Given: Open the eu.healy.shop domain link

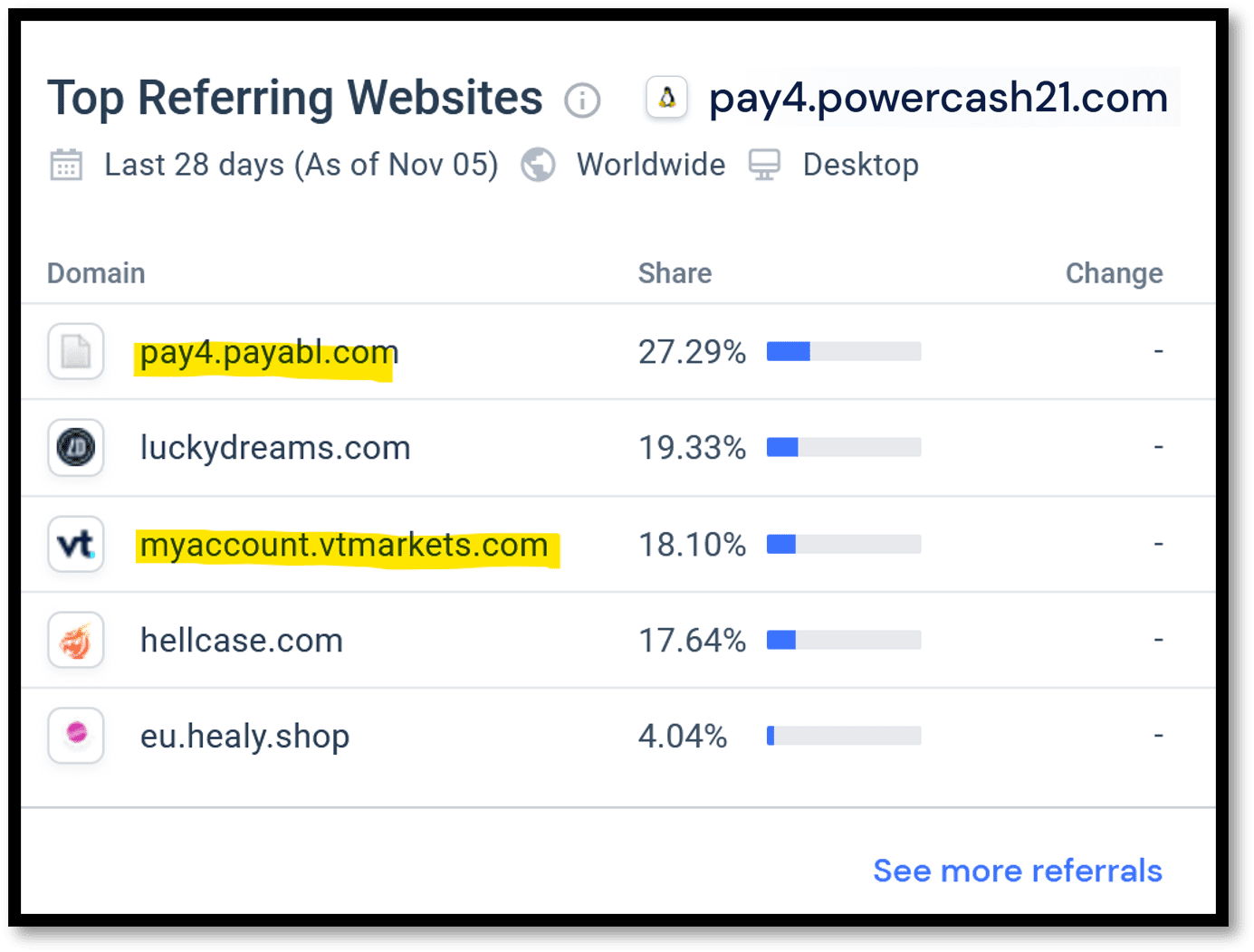Looking at the screenshot, I should [x=244, y=737].
